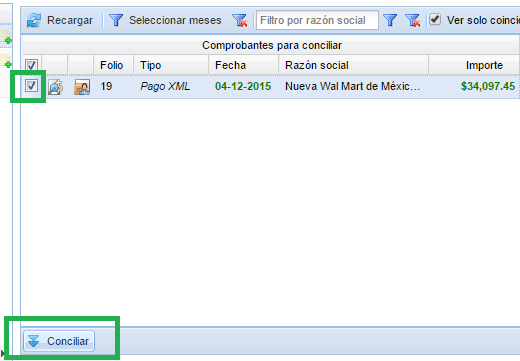
Task: Apply the razón social filter funnel
Action: click(x=390, y=20)
